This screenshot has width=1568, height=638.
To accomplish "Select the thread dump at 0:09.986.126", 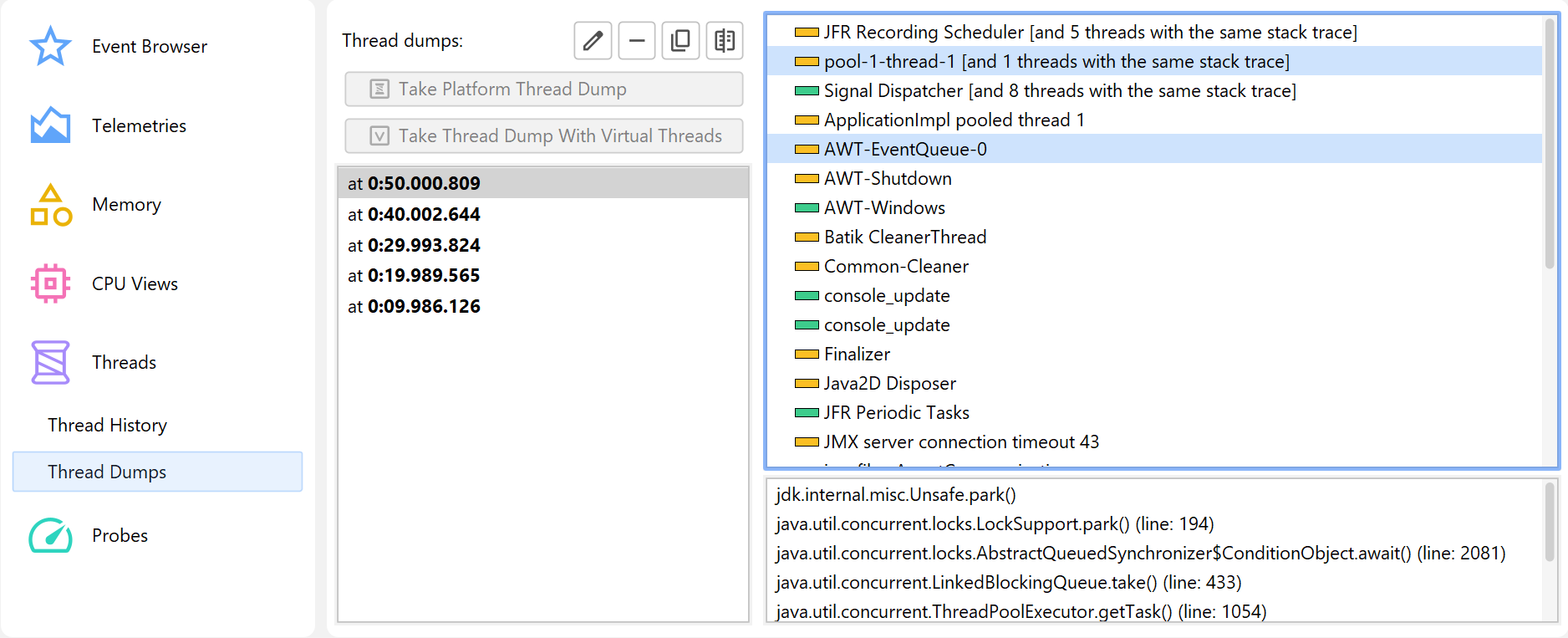I will 414,306.
